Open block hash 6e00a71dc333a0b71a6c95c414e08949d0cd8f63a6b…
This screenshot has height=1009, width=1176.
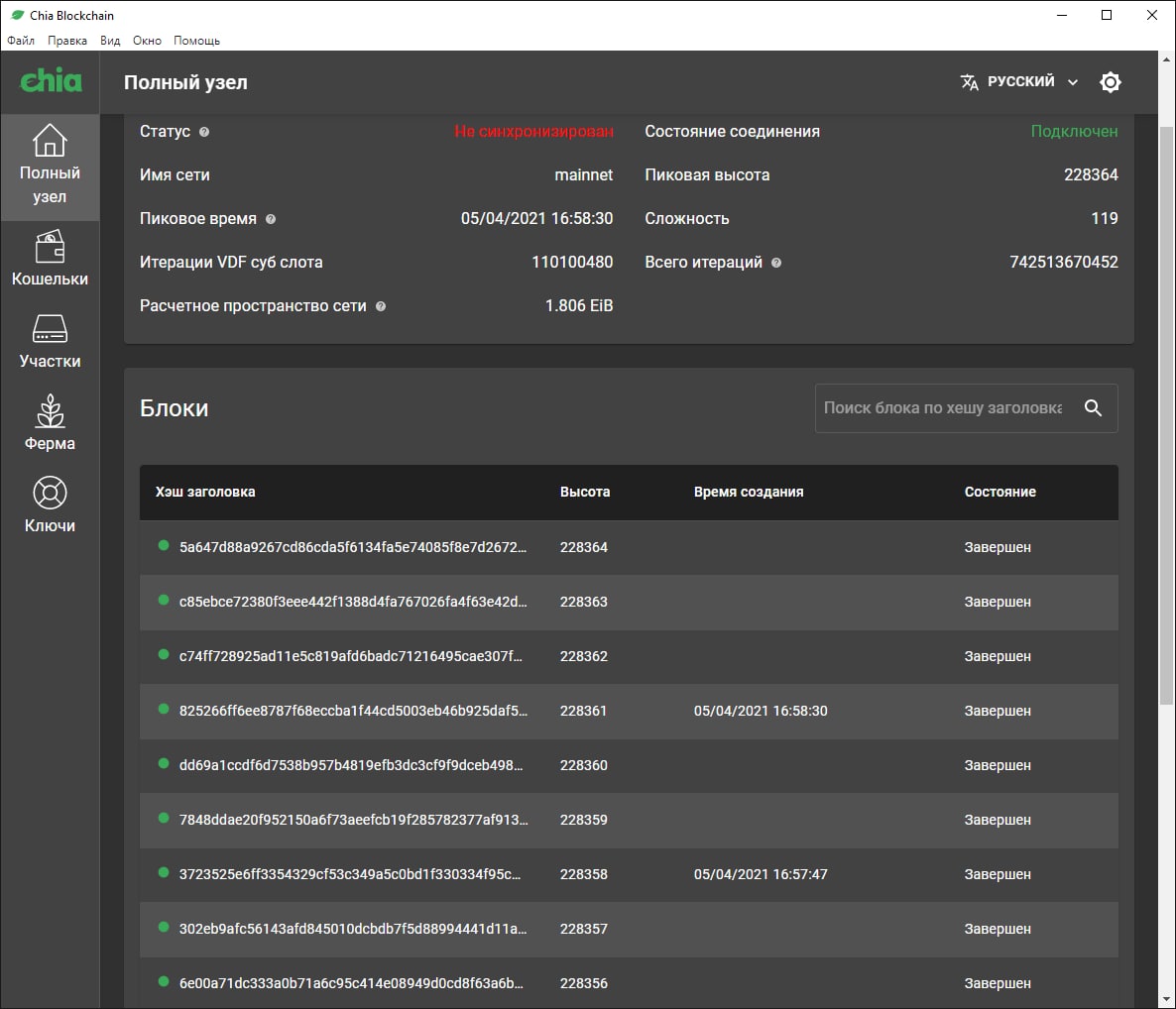pos(351,983)
